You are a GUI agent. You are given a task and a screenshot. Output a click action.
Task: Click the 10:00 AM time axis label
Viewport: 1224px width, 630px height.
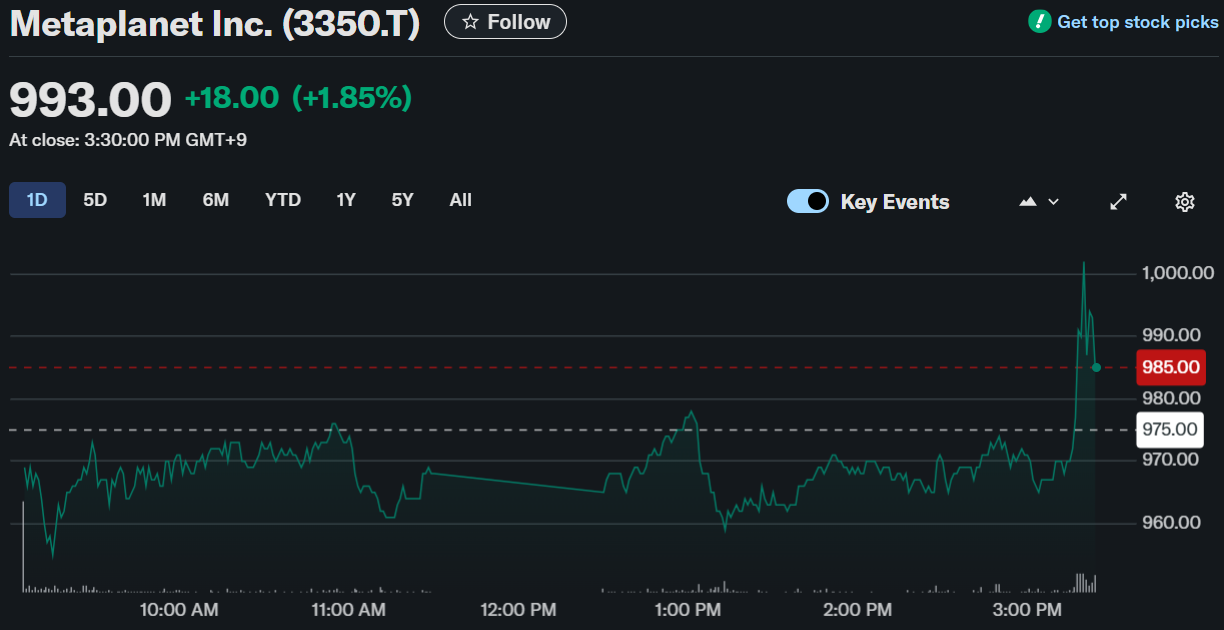179,609
